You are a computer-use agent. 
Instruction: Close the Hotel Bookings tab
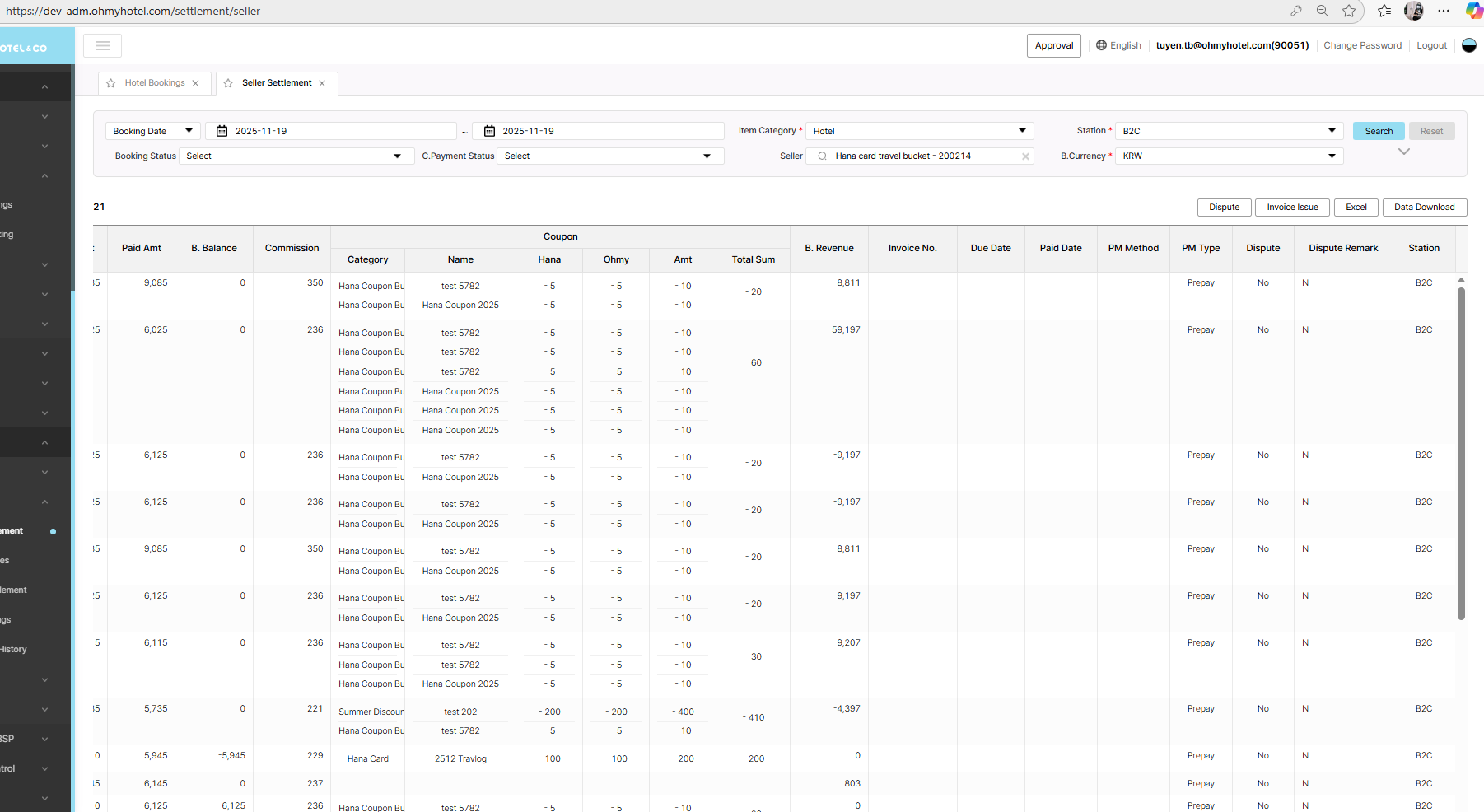pyautogui.click(x=196, y=83)
